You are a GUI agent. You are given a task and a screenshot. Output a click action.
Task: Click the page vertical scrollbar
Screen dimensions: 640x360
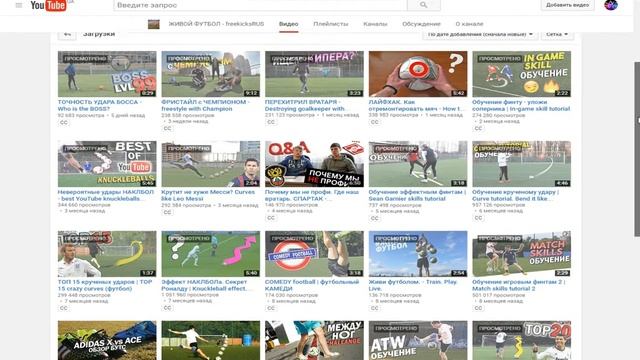coord(637,149)
